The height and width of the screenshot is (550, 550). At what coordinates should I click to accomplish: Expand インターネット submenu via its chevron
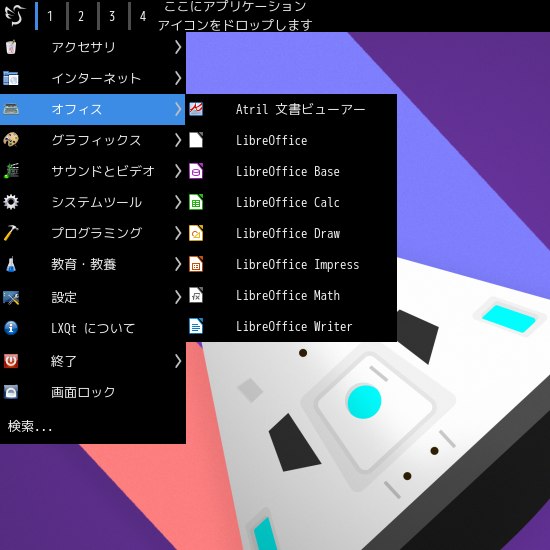click(178, 78)
